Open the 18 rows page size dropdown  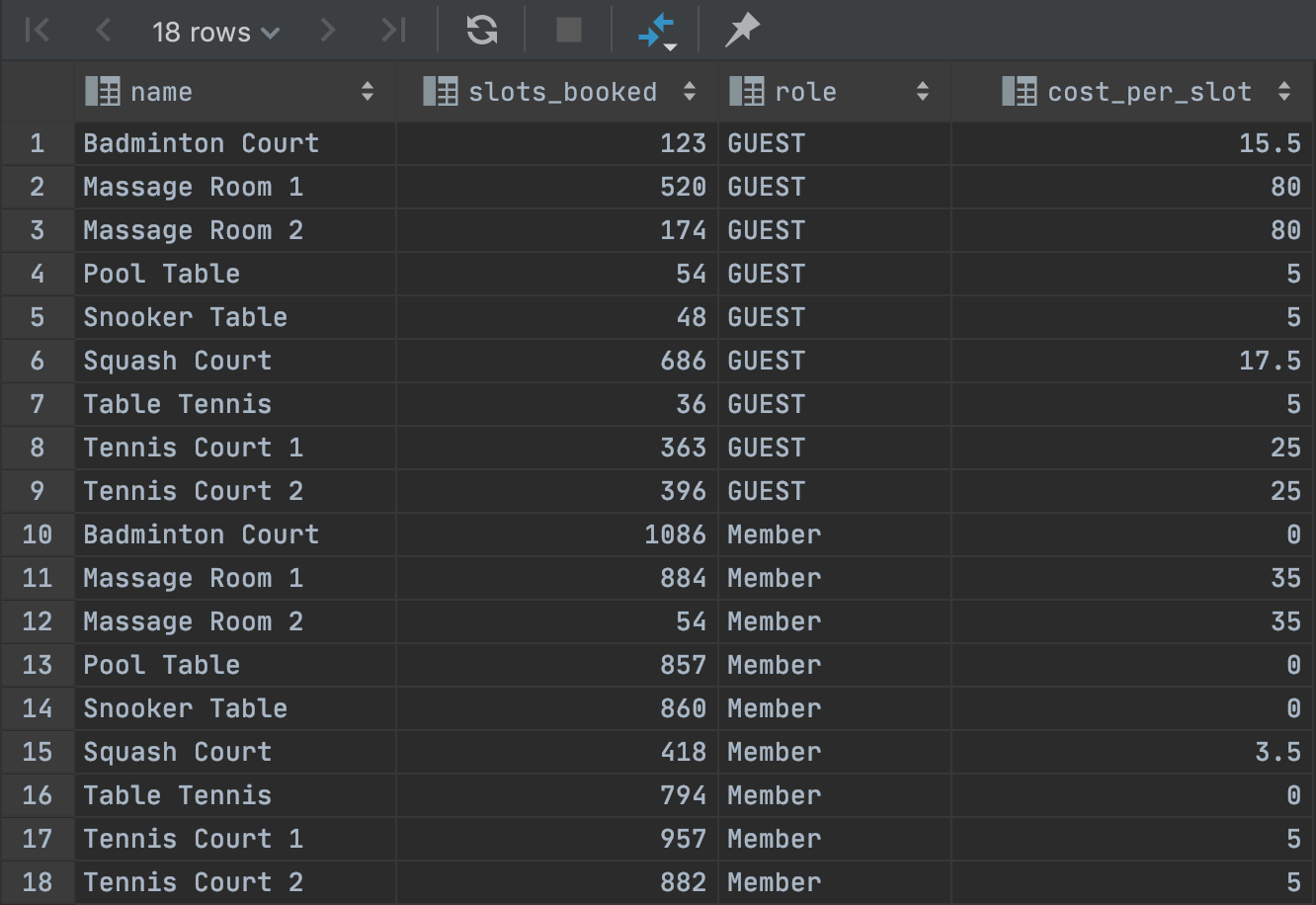[x=215, y=33]
